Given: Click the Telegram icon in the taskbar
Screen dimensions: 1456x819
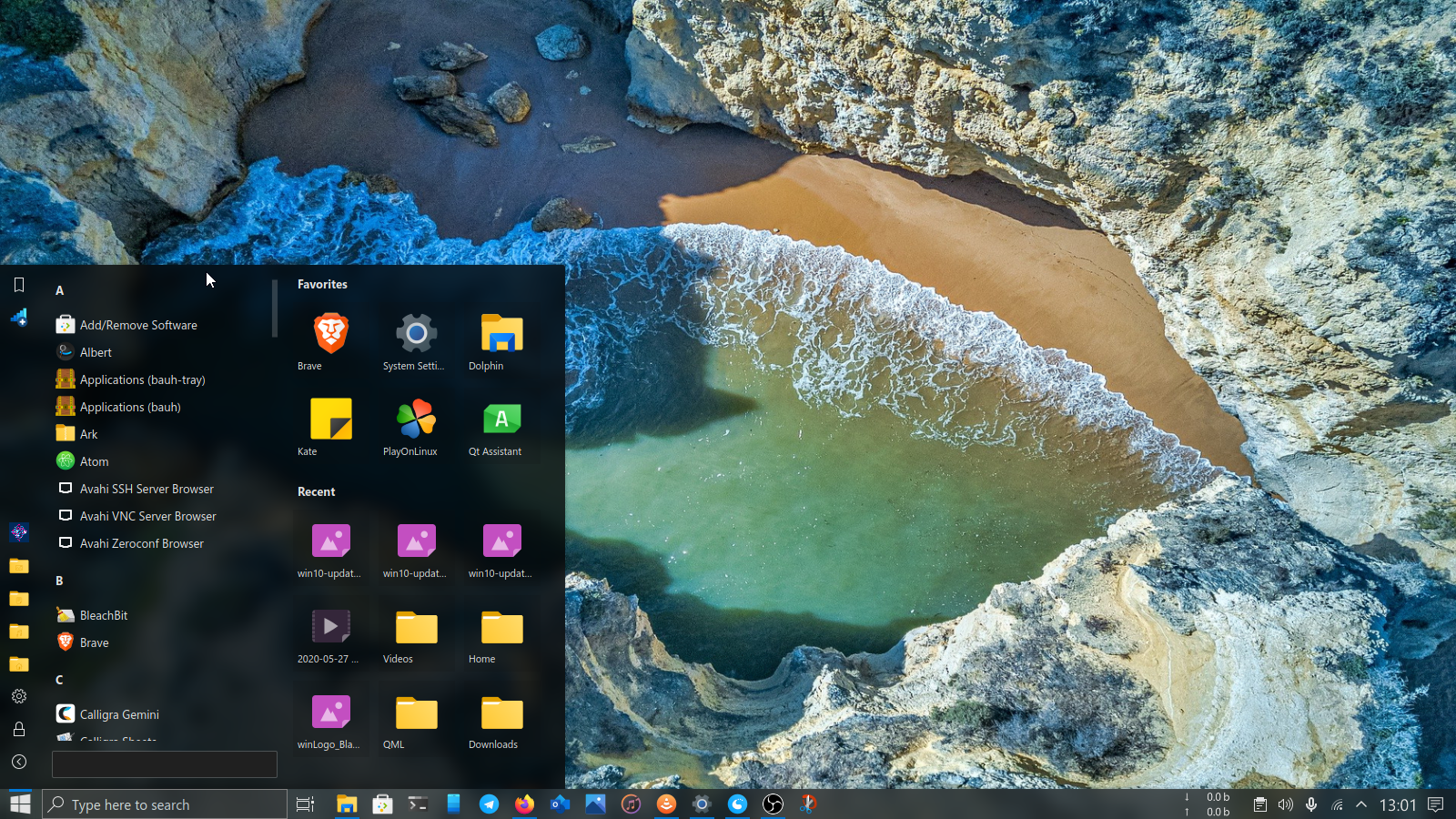Looking at the screenshot, I should (x=489, y=804).
